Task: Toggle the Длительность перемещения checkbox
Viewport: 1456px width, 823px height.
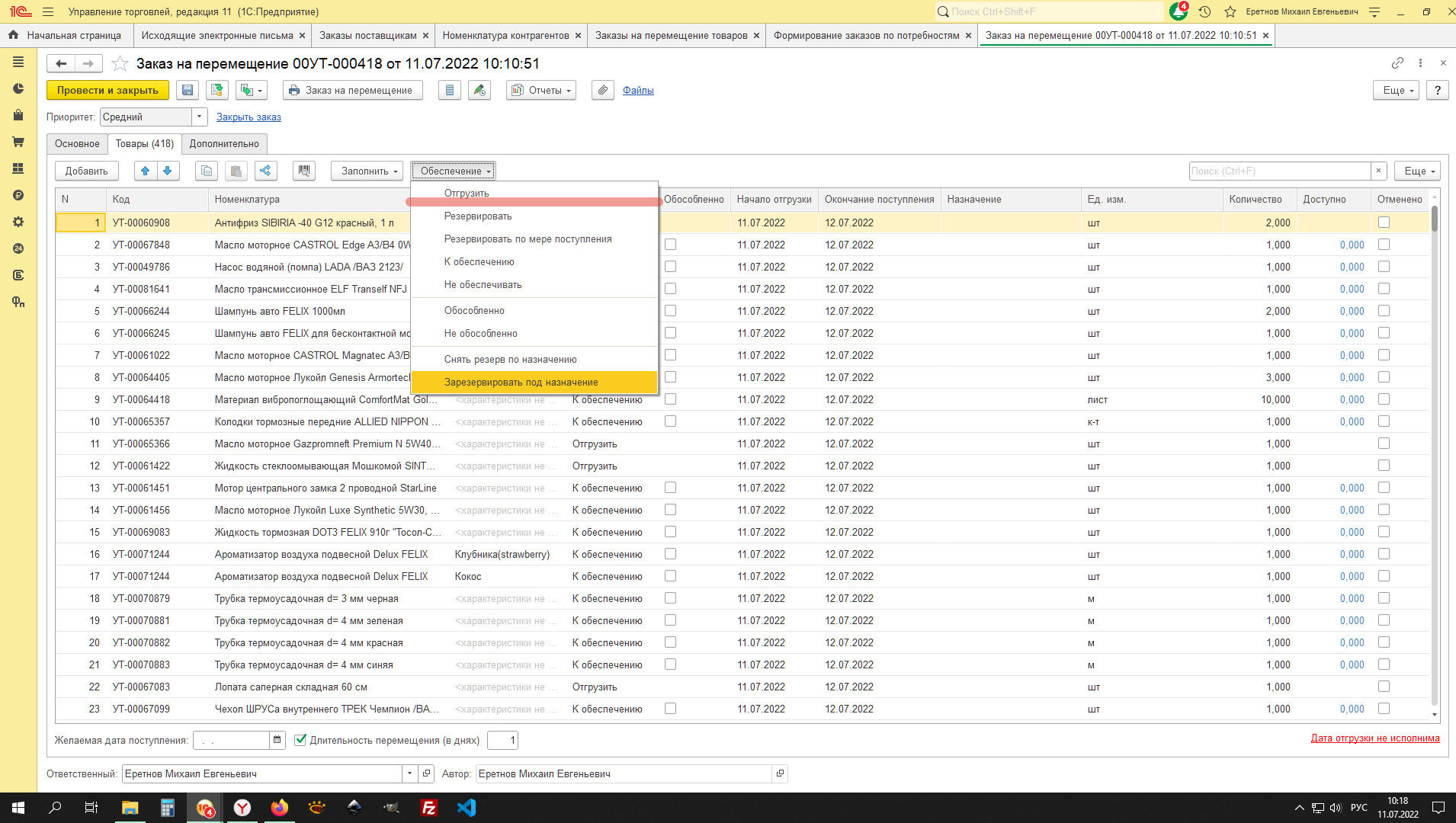Action: pos(300,740)
